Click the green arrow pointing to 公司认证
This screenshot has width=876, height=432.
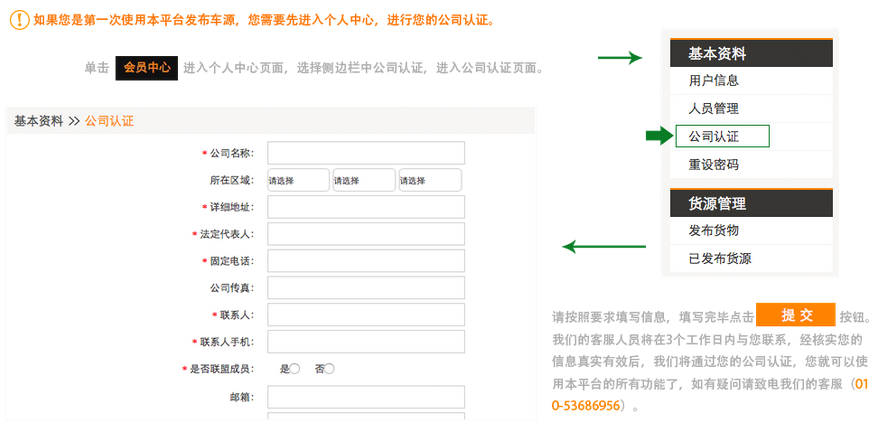(659, 136)
